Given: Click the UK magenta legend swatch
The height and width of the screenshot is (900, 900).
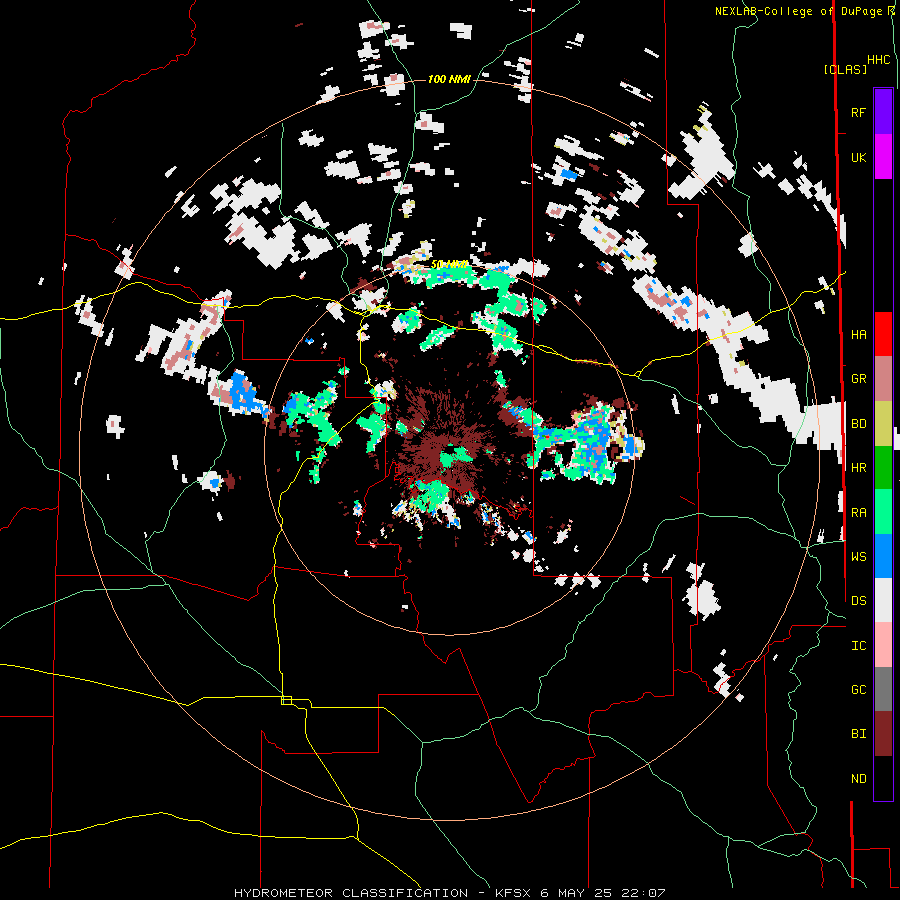Looking at the screenshot, I should pyautogui.click(x=883, y=157).
